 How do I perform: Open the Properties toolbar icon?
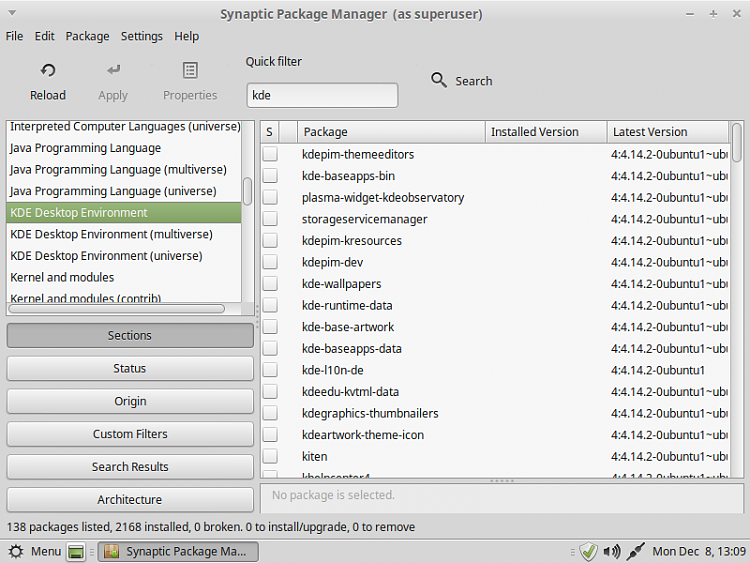click(x=190, y=70)
